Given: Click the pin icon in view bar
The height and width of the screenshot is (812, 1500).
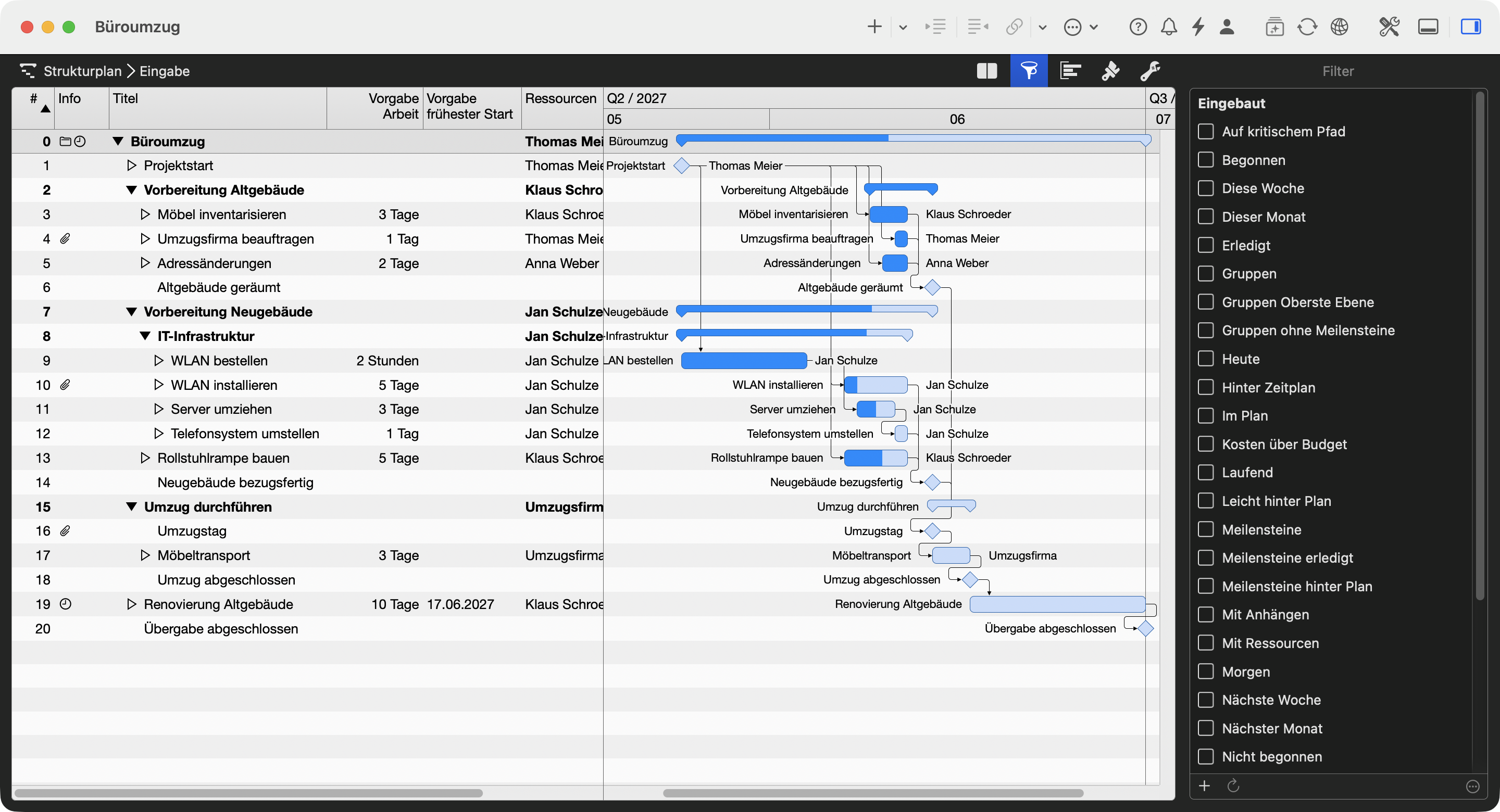Looking at the screenshot, I should [1110, 71].
